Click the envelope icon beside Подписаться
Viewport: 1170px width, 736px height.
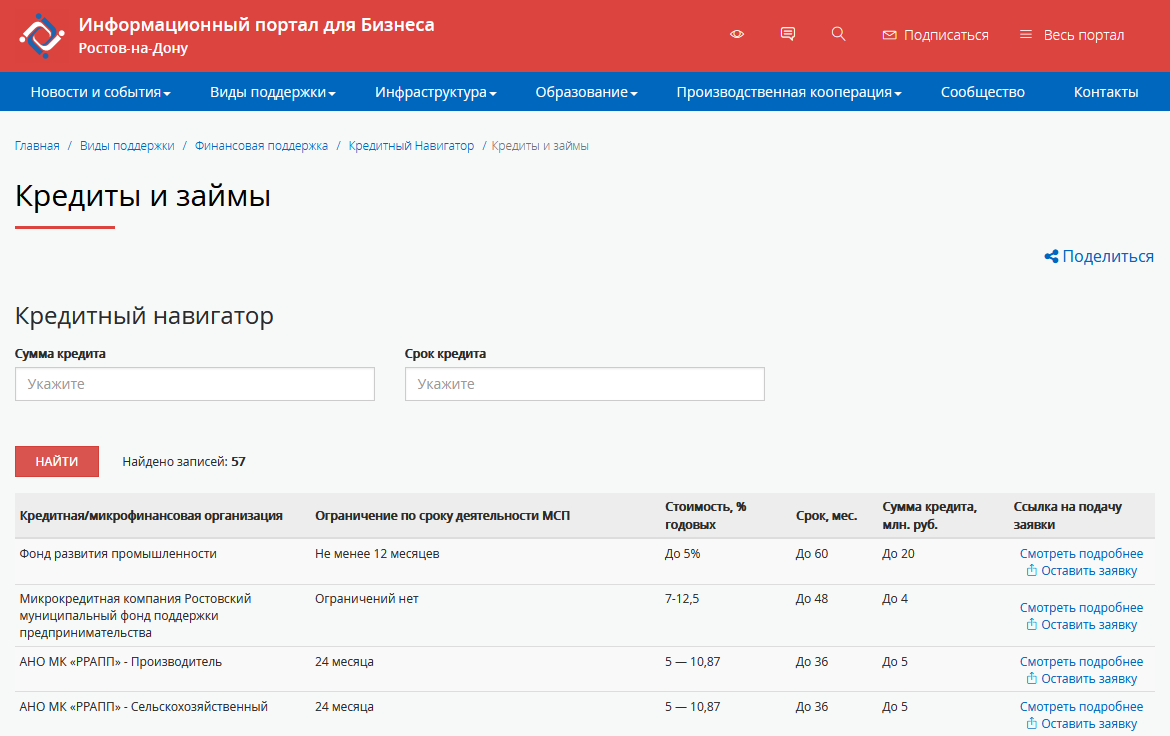(x=889, y=35)
